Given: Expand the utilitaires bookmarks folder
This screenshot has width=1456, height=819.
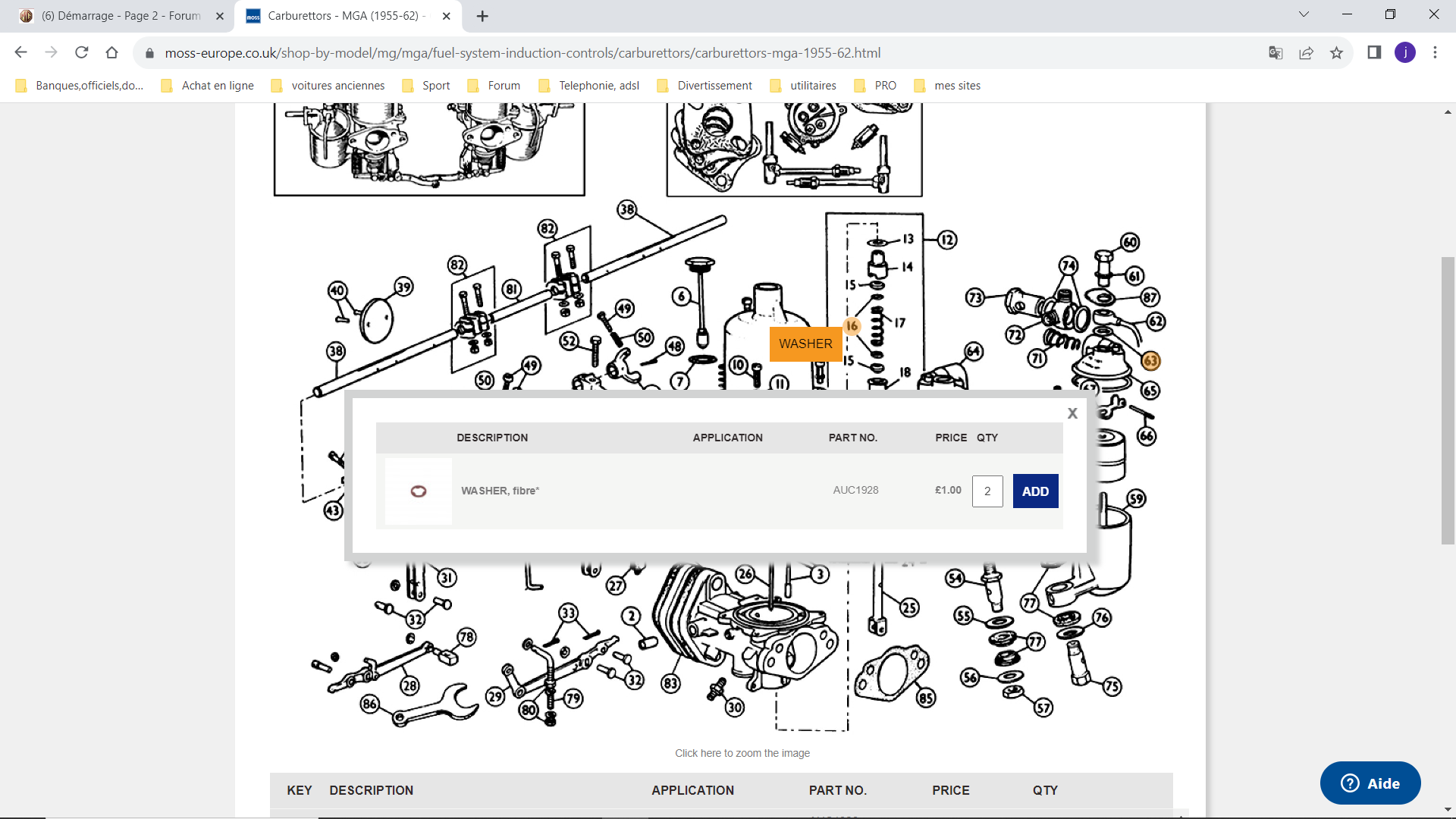Looking at the screenshot, I should coord(812,85).
